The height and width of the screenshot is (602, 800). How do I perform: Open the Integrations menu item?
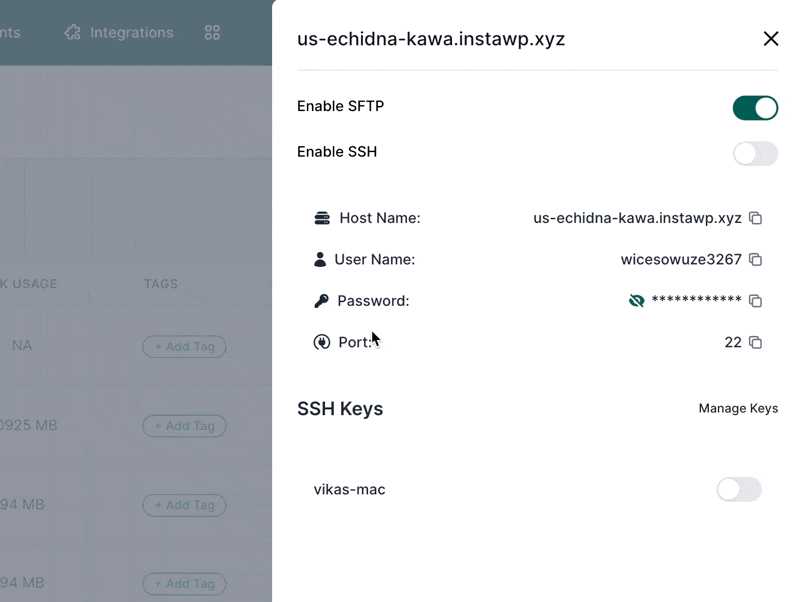131,33
